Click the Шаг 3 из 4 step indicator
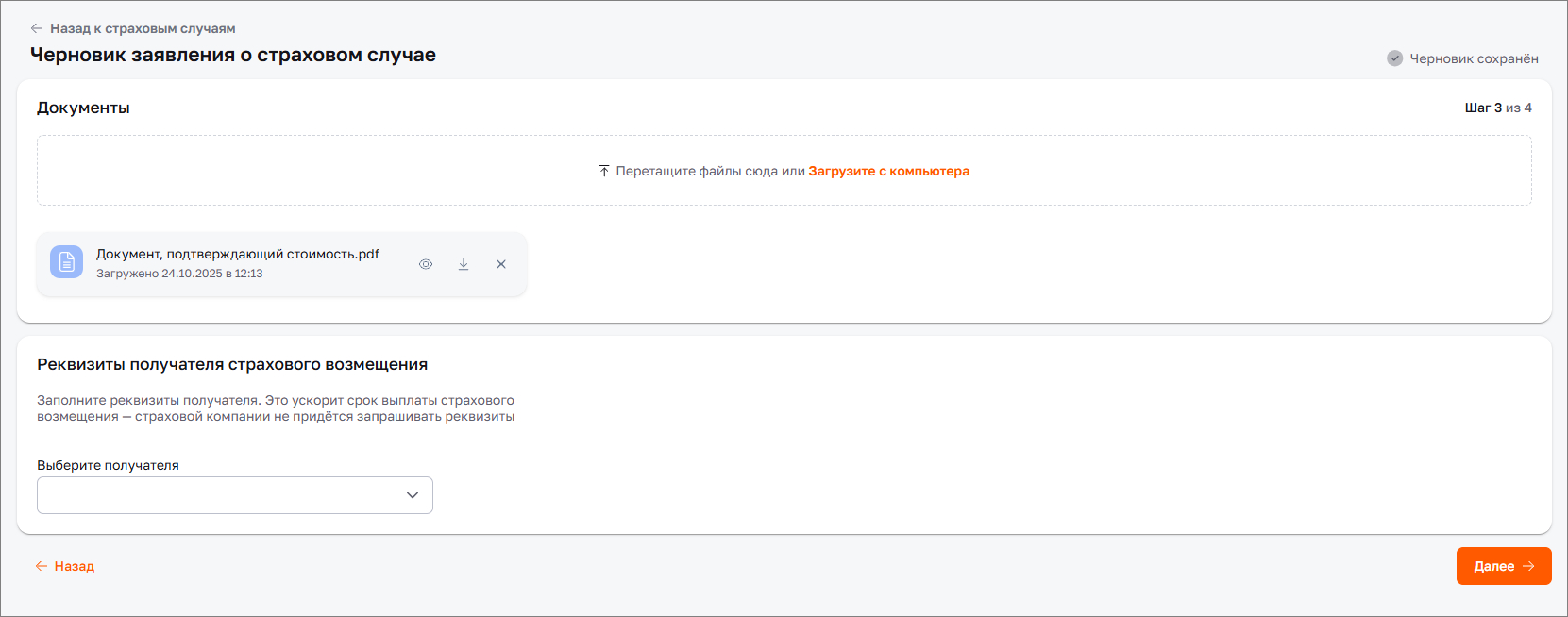Image resolution: width=1568 pixels, height=617 pixels. pos(1497,108)
